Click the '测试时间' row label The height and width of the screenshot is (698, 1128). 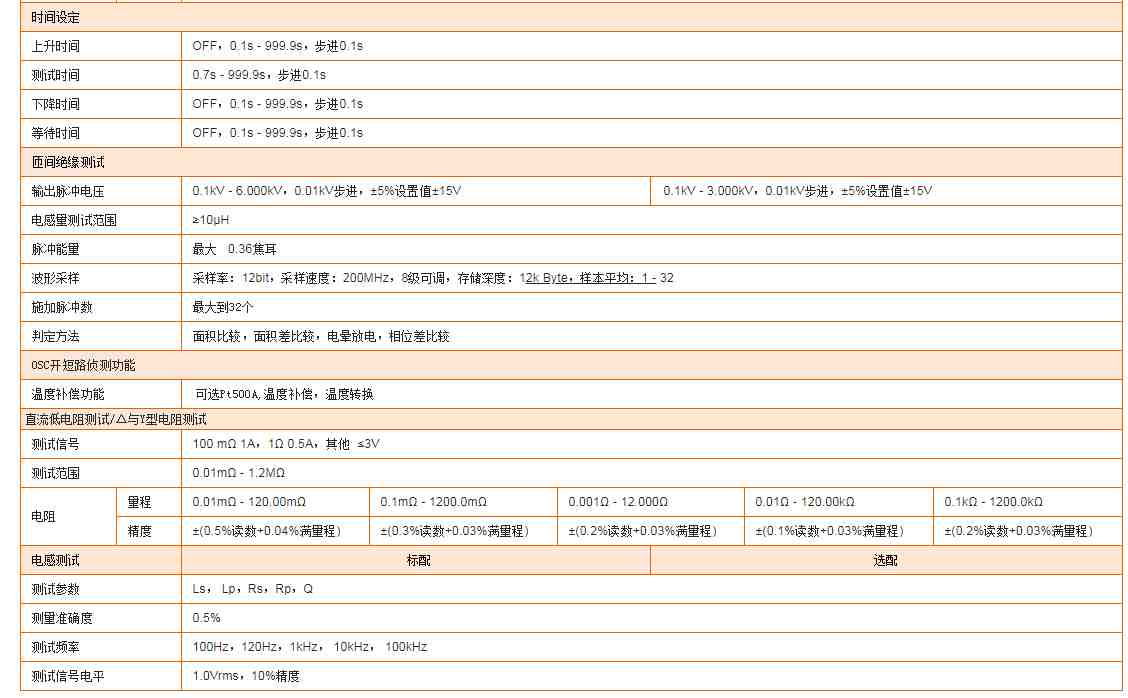(55, 75)
